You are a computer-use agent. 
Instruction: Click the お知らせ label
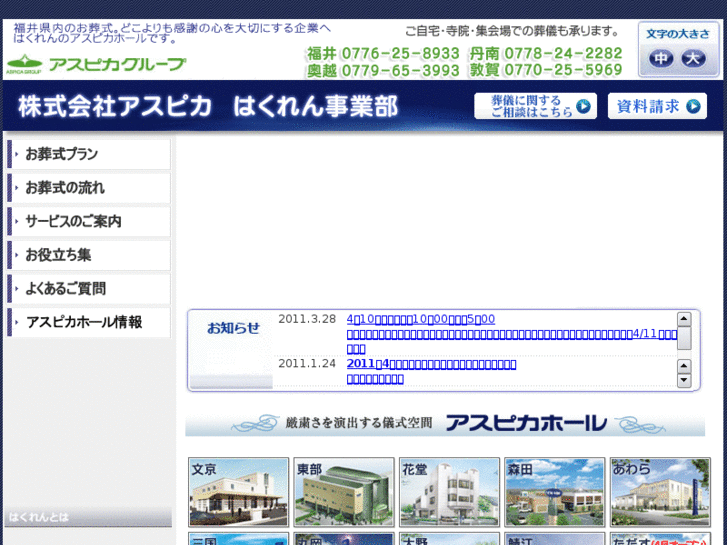233,328
